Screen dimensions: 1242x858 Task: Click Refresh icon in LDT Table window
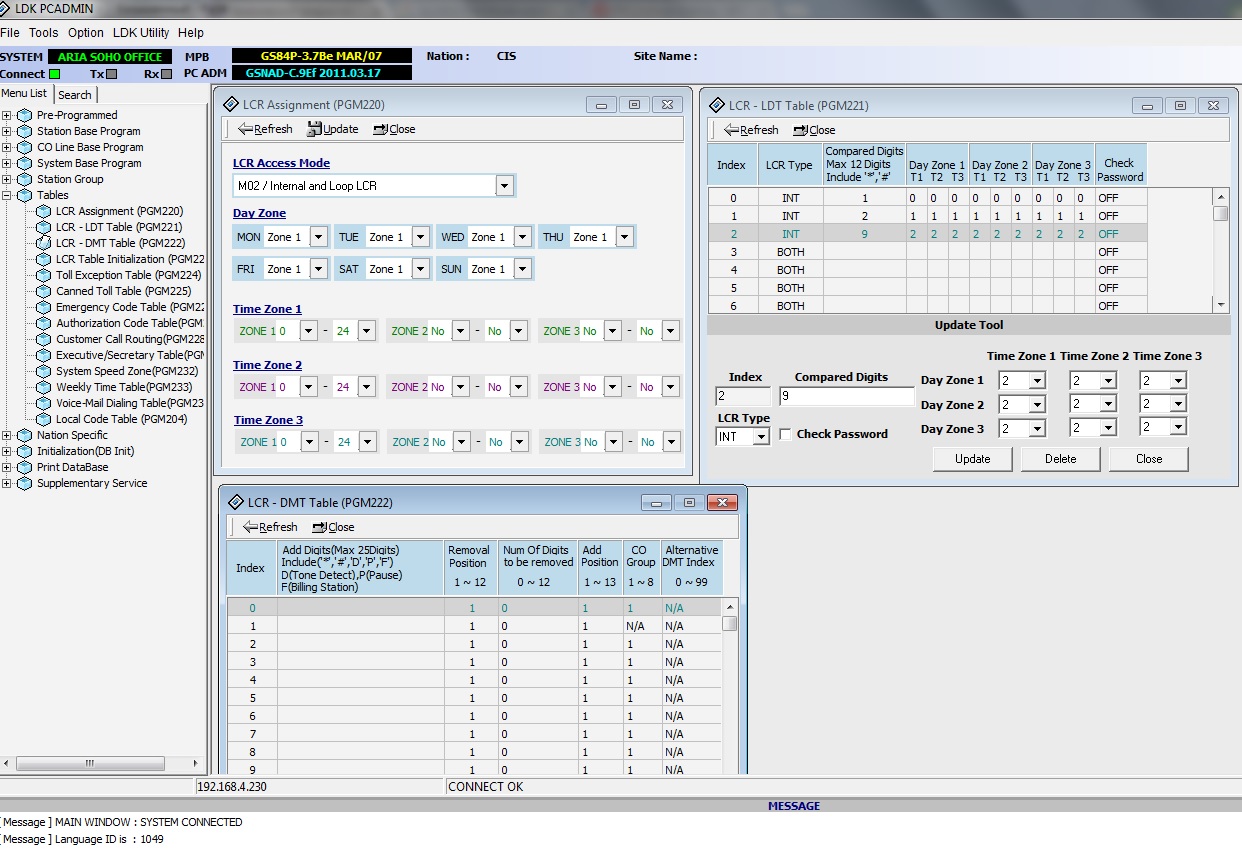(731, 130)
